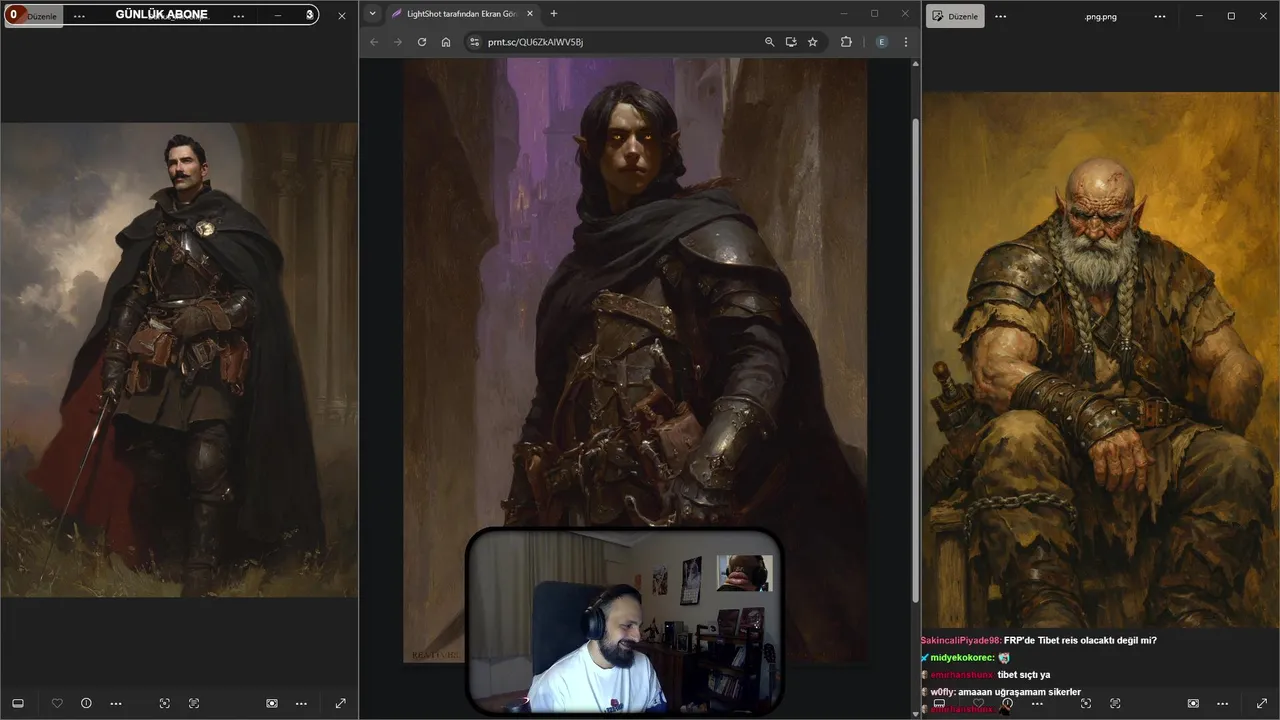The width and height of the screenshot is (1280, 720).
Task: Click the camera-shaped icon in left viewer
Action: coord(272,704)
